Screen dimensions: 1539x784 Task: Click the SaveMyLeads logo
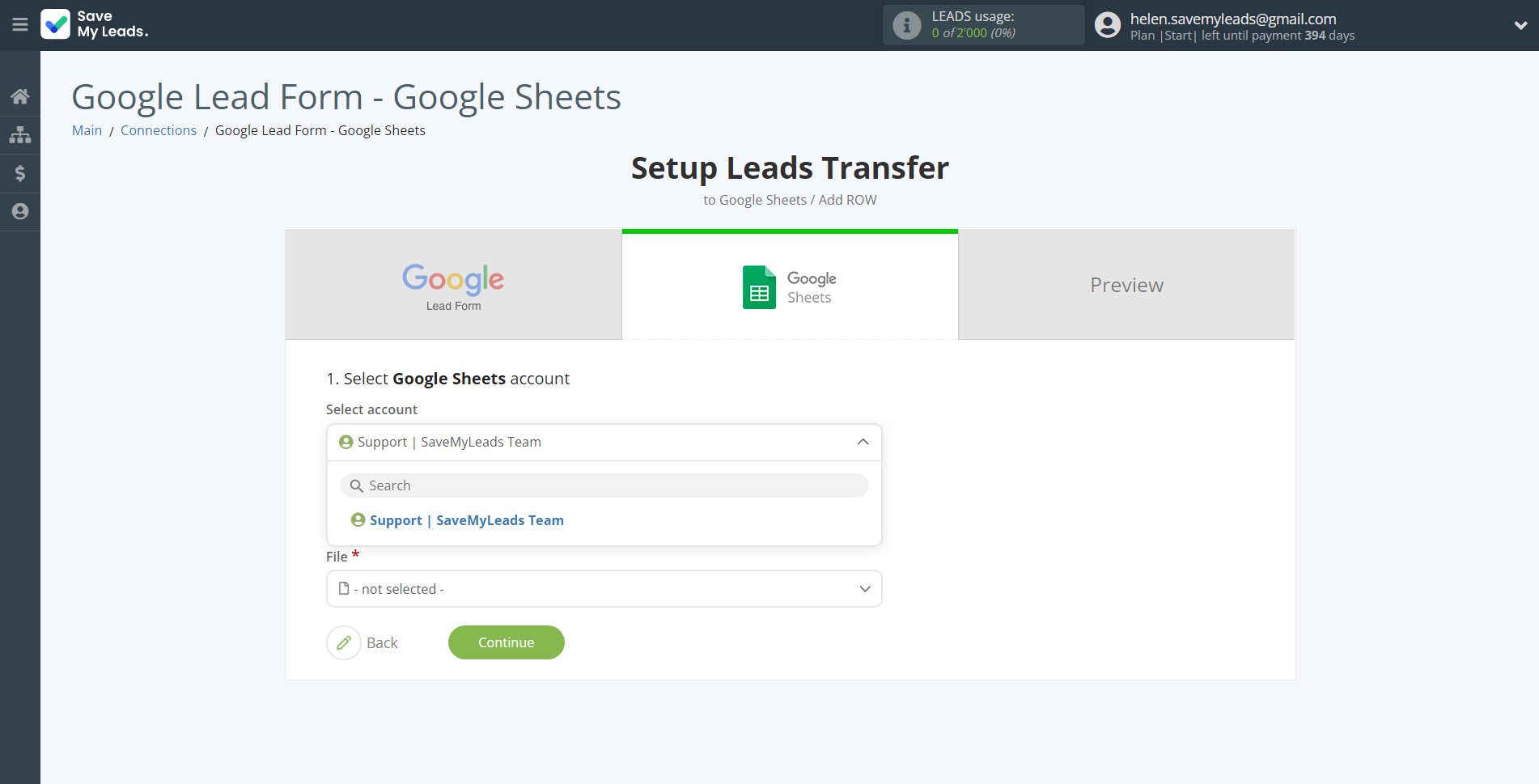[x=95, y=24]
